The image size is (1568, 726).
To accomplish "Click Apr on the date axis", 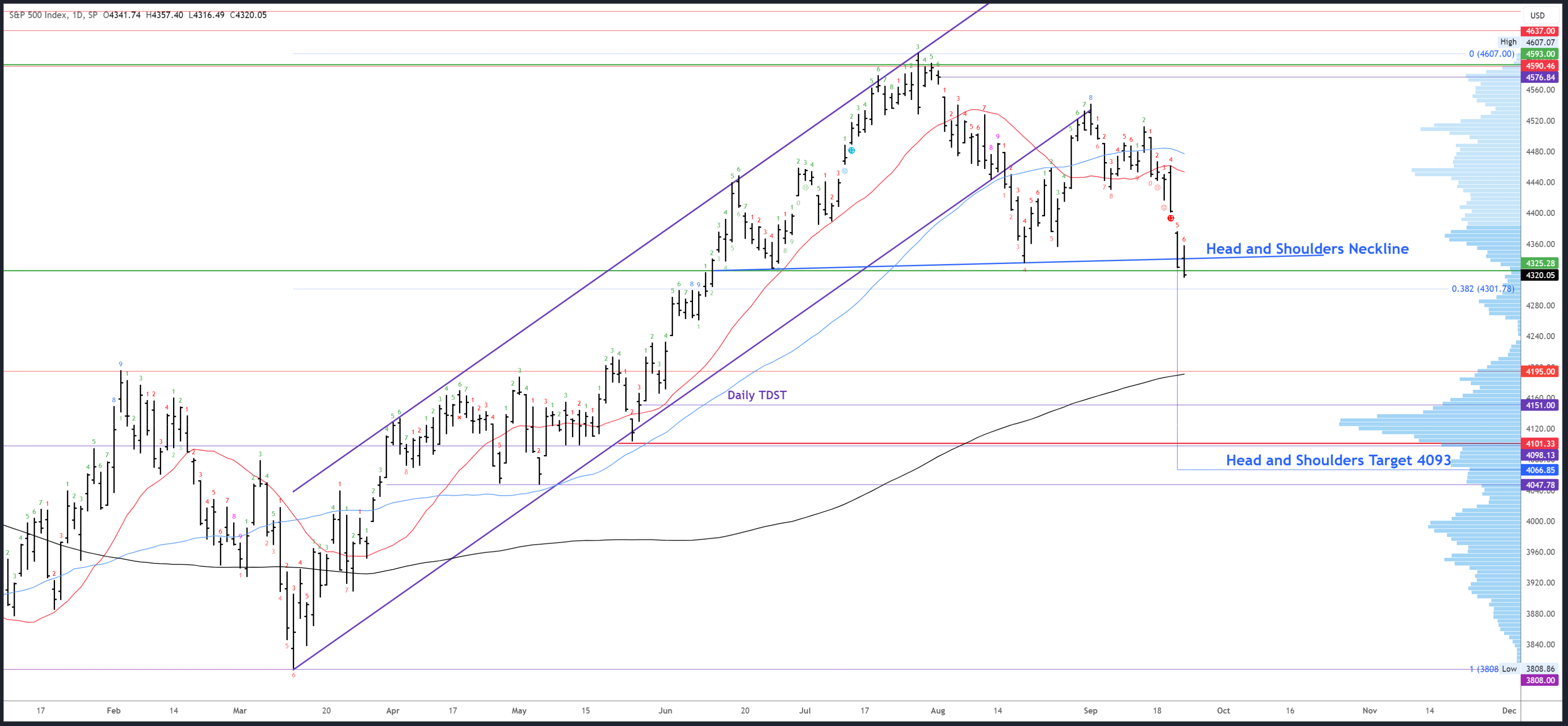I will pos(393,711).
